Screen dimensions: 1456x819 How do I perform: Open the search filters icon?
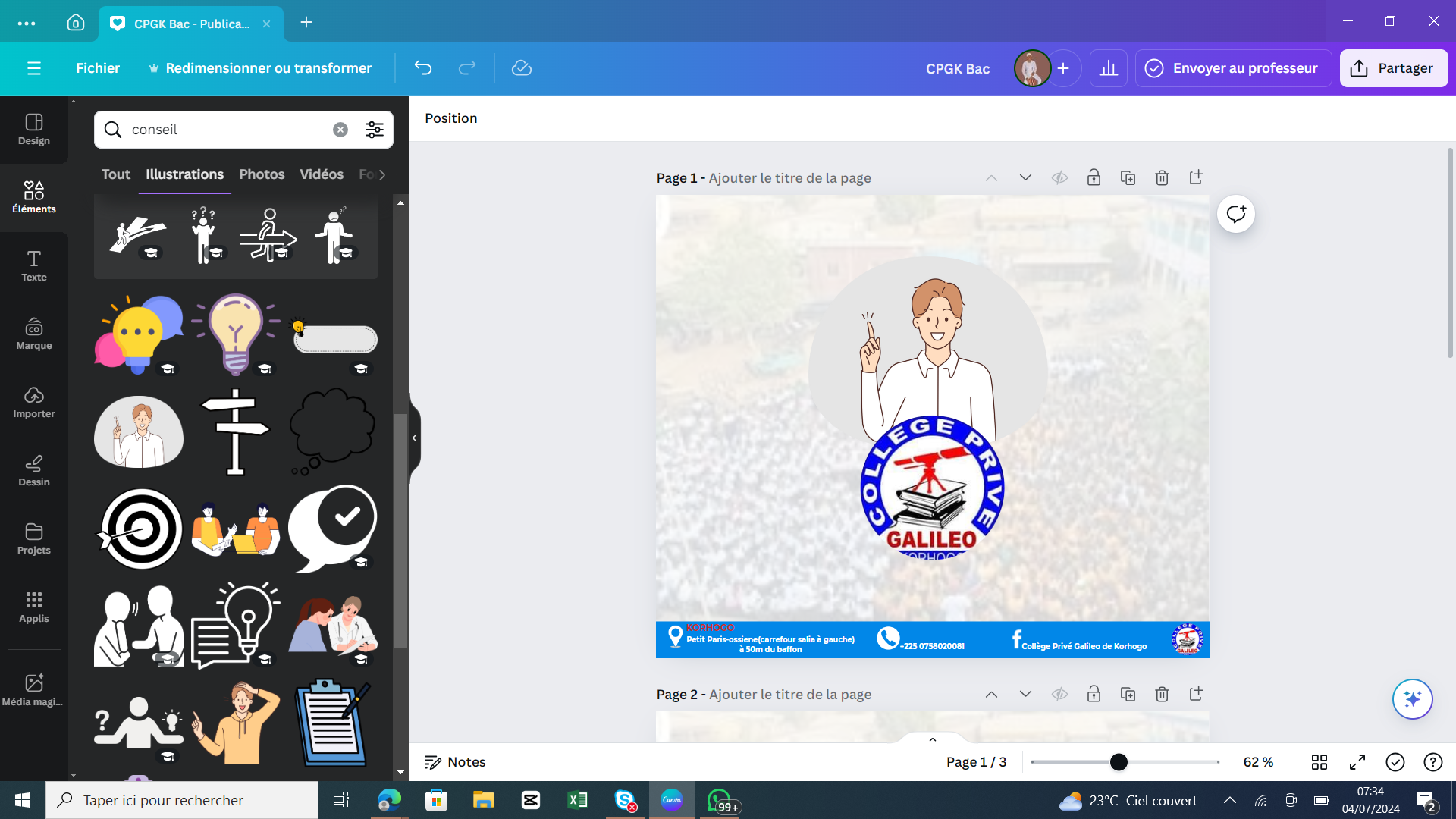pyautogui.click(x=375, y=130)
